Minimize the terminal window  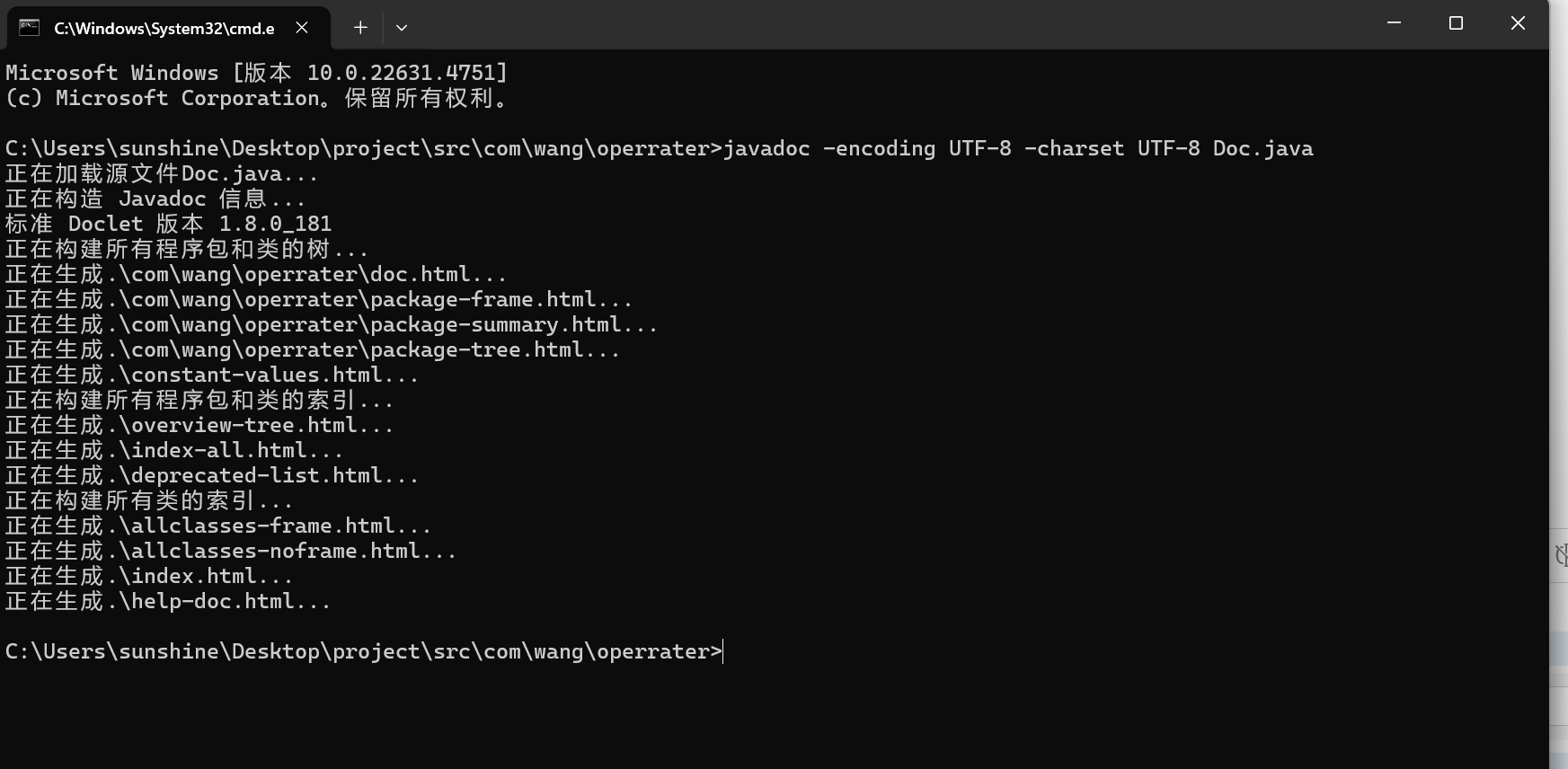(x=1394, y=23)
